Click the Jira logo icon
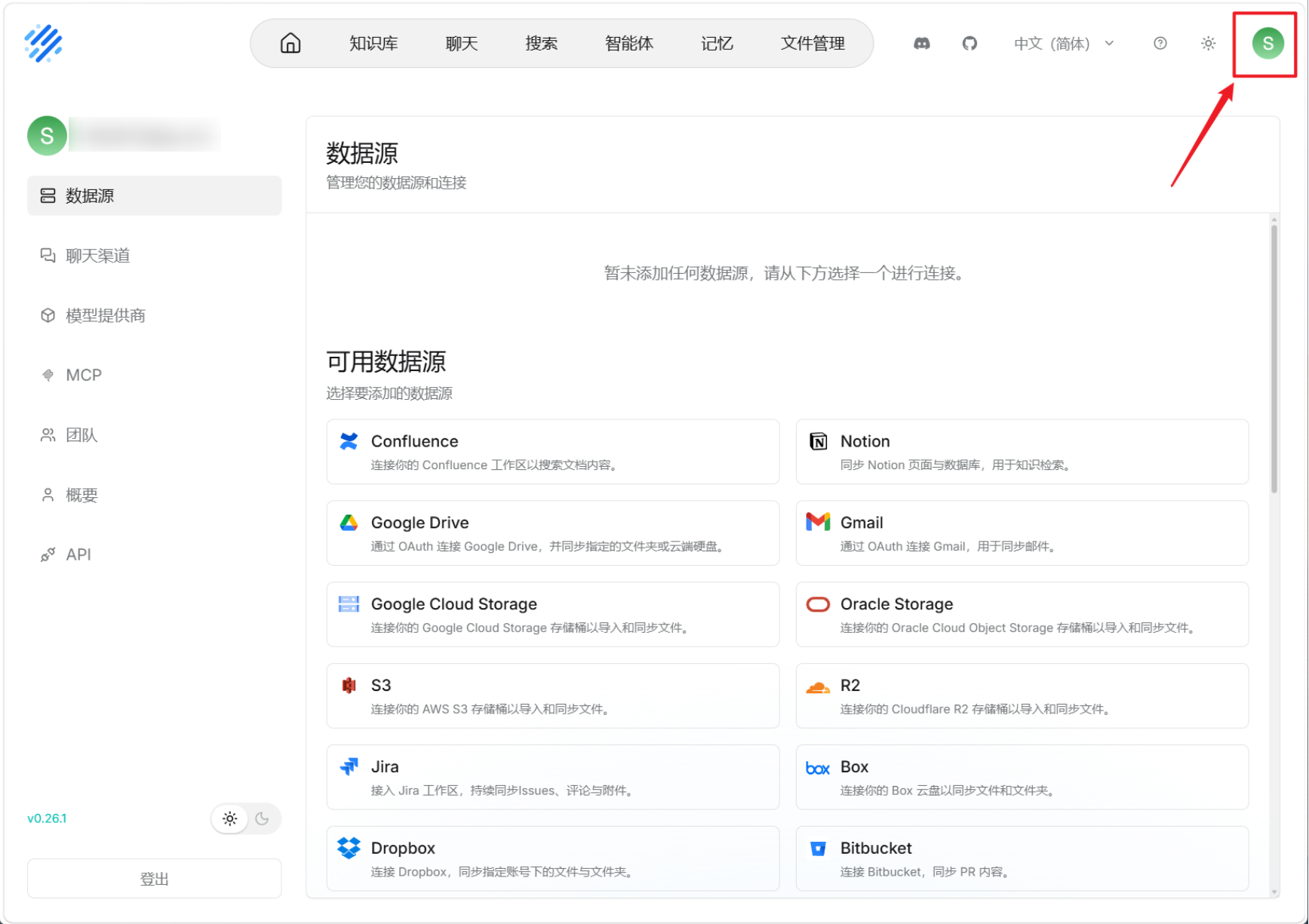Viewport: 1309px width, 924px height. (x=349, y=767)
